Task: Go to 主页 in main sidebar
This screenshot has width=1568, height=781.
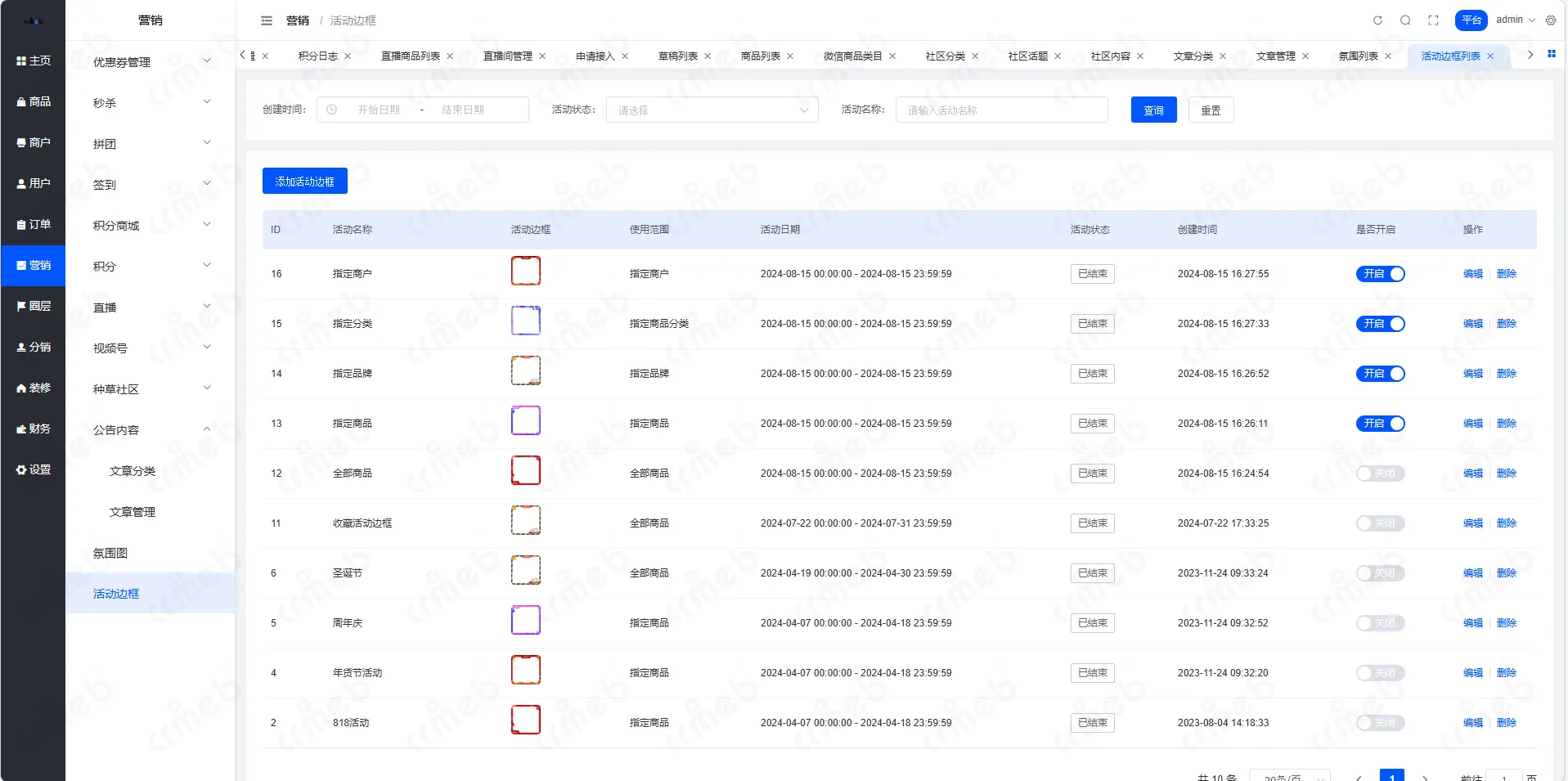Action: (34, 61)
